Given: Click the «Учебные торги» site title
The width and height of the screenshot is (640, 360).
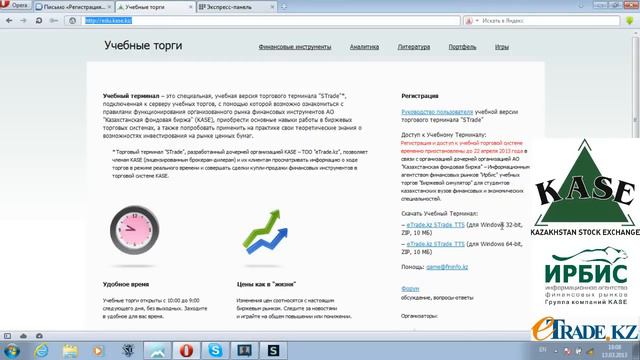Looking at the screenshot, I should pyautogui.click(x=143, y=45).
